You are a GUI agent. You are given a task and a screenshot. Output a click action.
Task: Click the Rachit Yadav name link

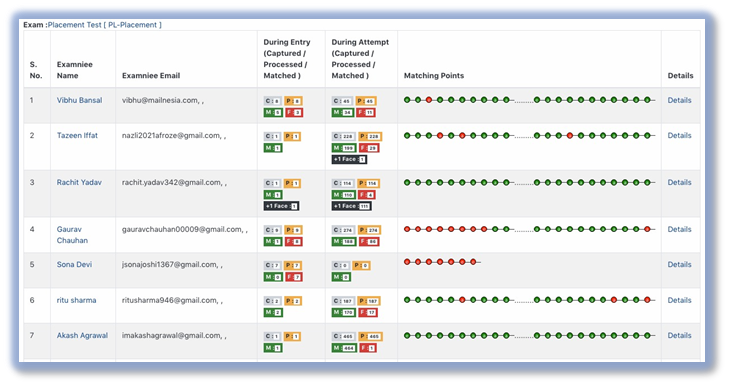click(79, 182)
